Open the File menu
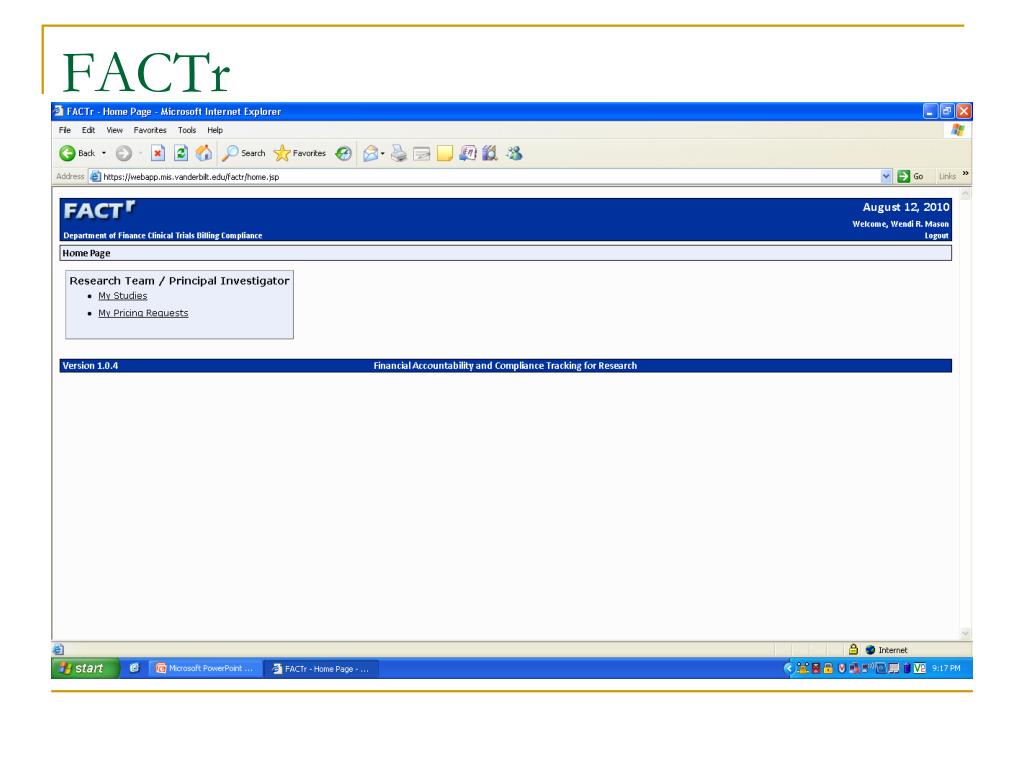 pos(65,130)
